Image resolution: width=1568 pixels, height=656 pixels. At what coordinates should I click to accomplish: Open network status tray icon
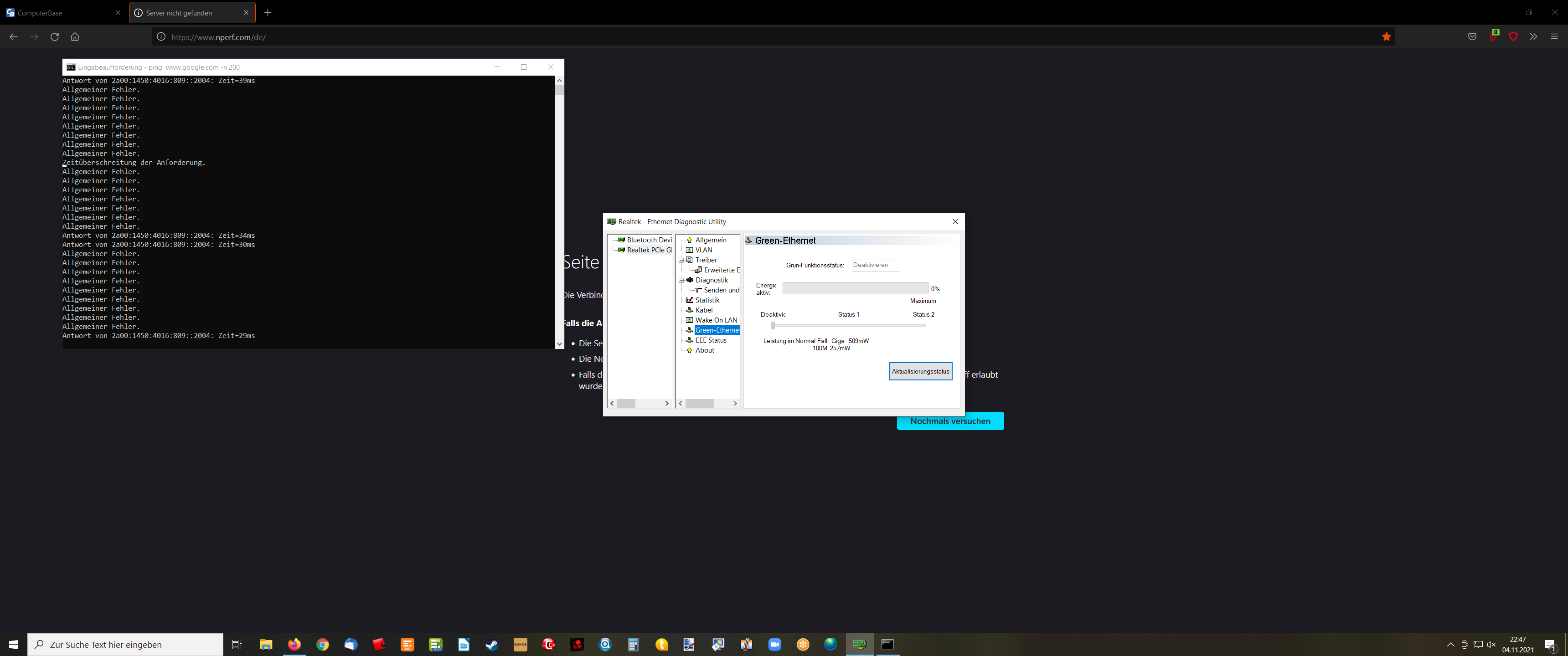pyautogui.click(x=1478, y=645)
